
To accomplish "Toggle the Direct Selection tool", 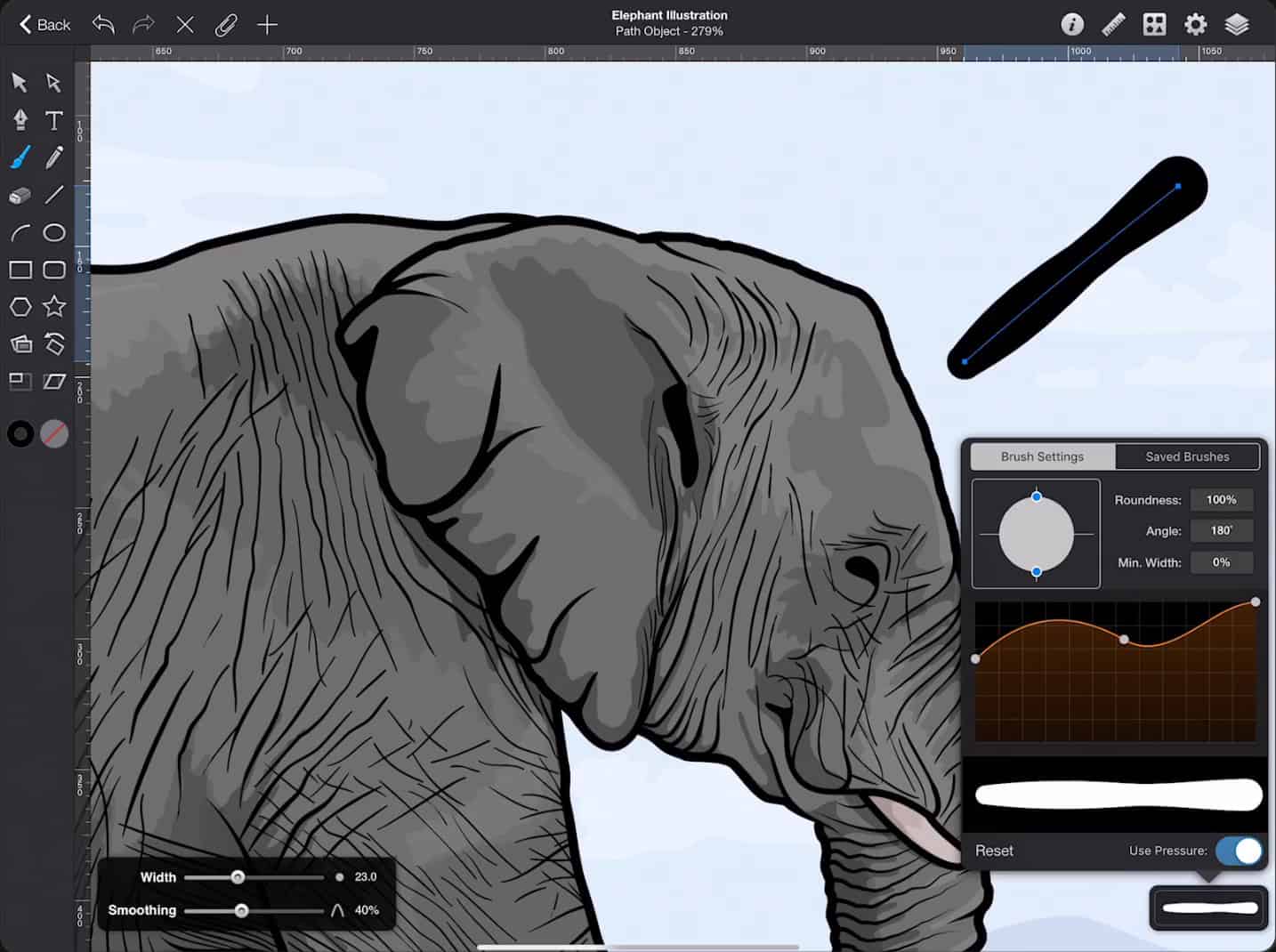I will coord(54,82).
